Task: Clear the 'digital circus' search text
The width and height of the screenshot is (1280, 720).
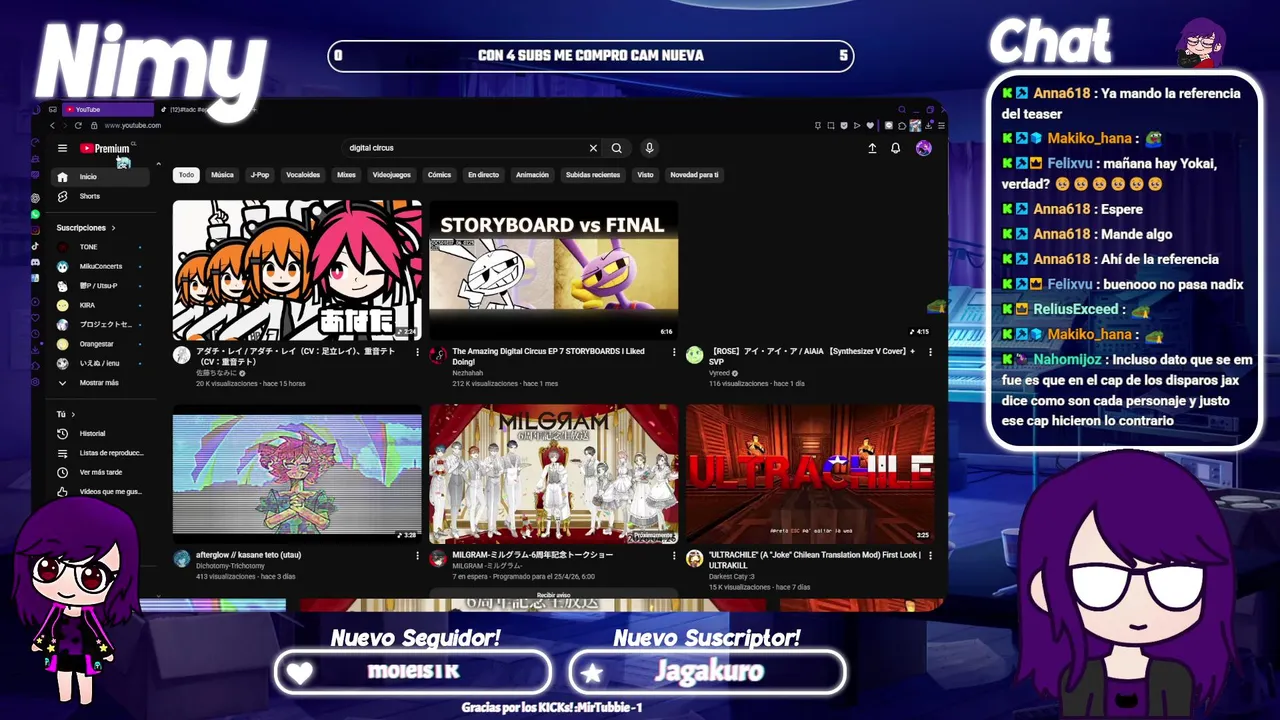Action: (x=593, y=148)
